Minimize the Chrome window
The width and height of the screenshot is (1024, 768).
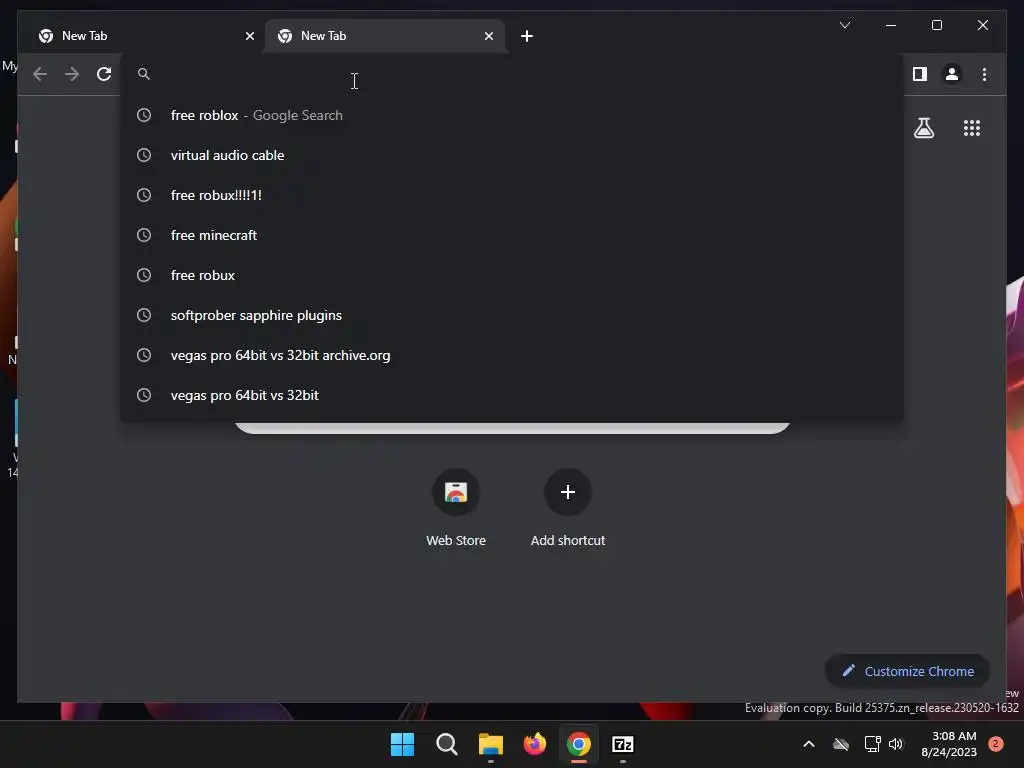pyautogui.click(x=891, y=25)
